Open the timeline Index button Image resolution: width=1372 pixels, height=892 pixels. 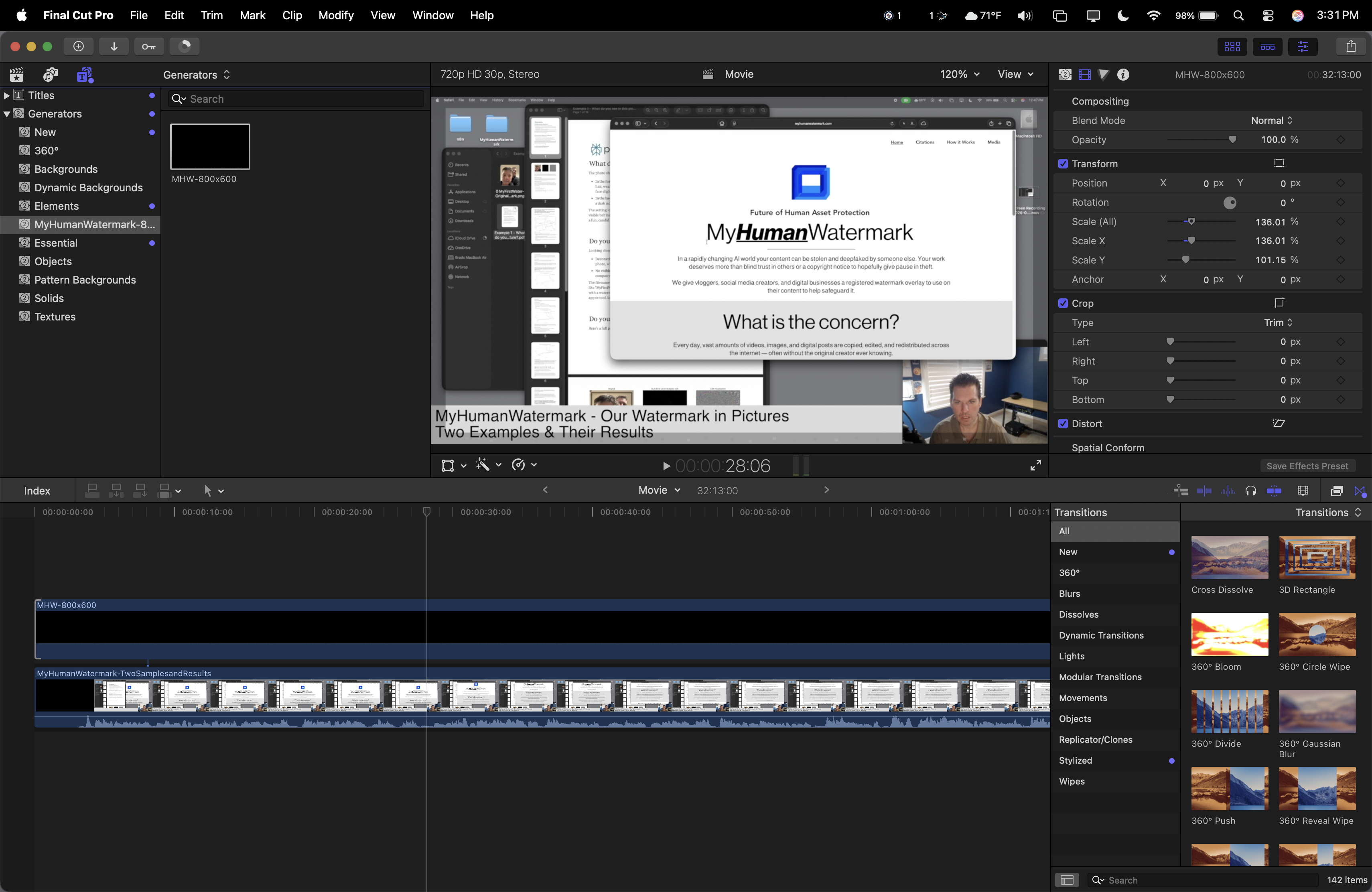37,491
